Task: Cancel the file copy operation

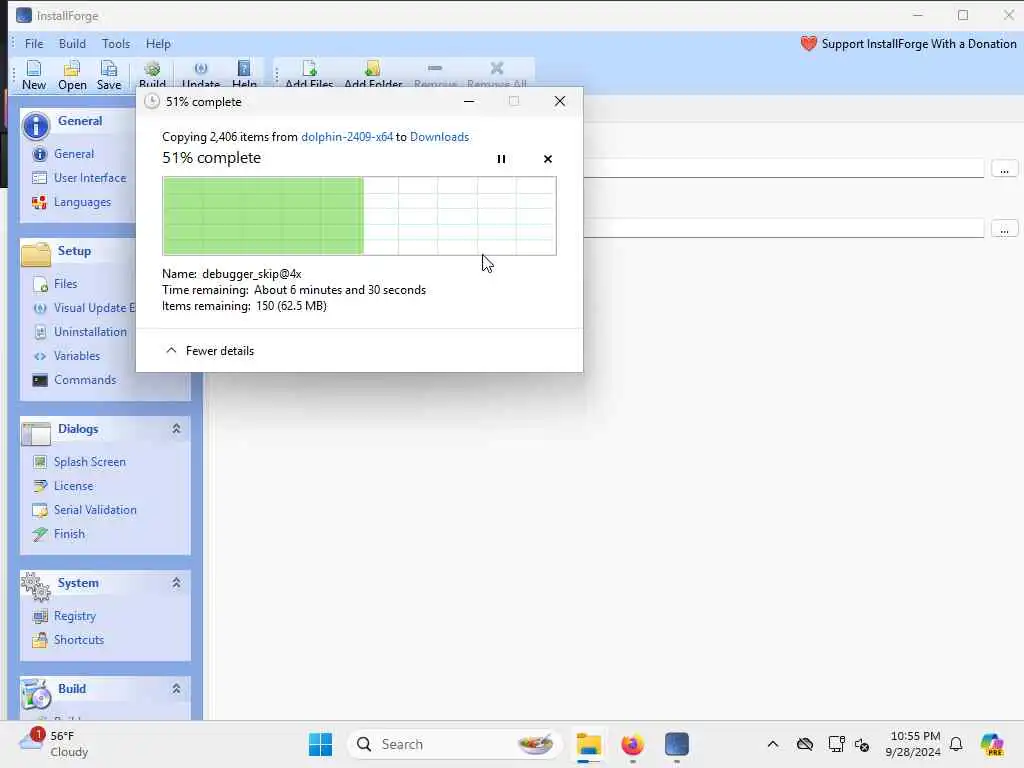Action: (548, 159)
